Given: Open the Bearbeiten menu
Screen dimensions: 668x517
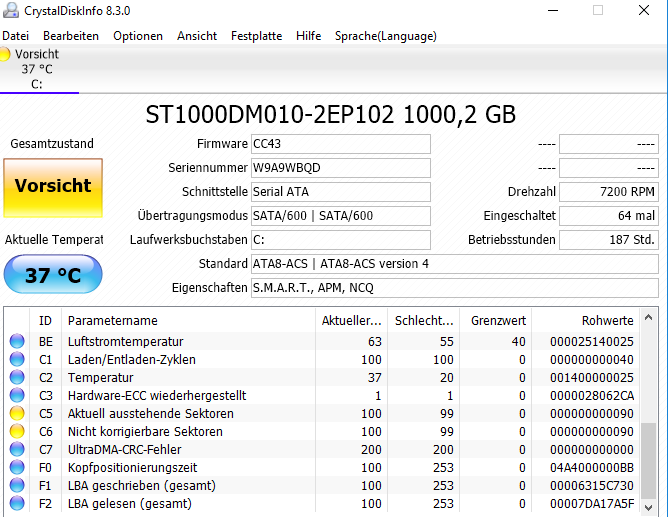Looking at the screenshot, I should coord(71,36).
